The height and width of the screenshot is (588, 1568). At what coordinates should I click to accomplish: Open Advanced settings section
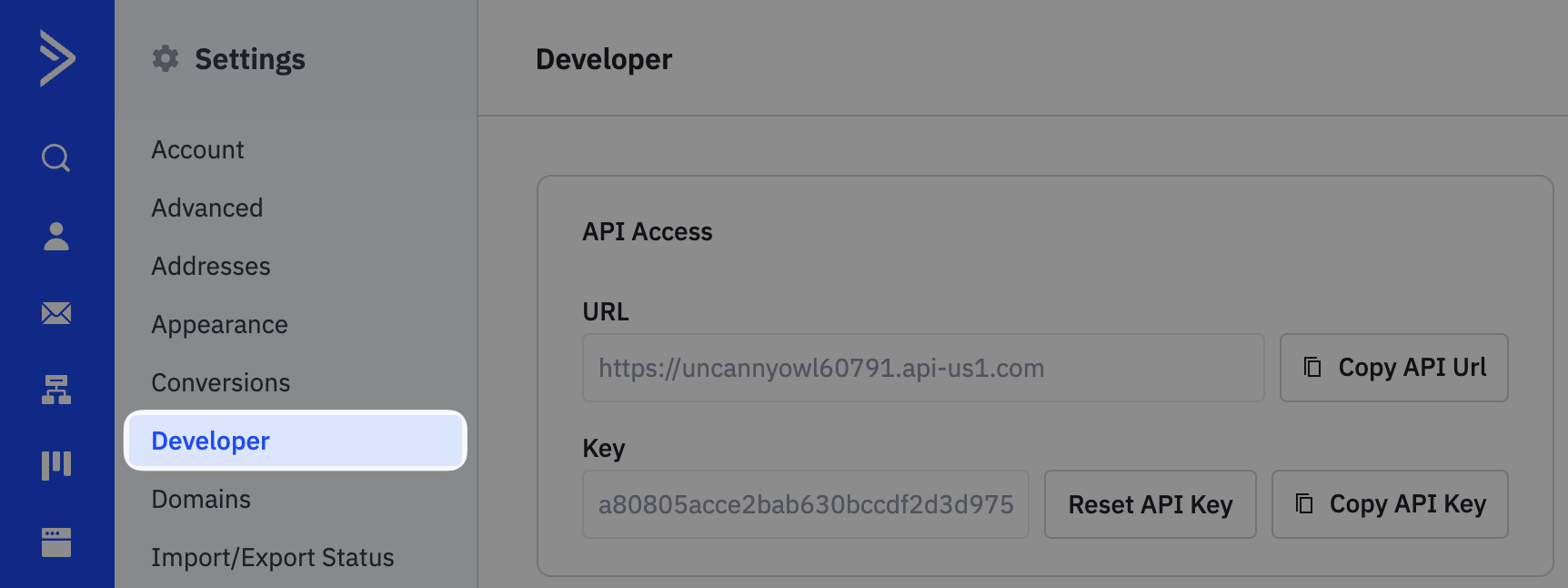(206, 208)
